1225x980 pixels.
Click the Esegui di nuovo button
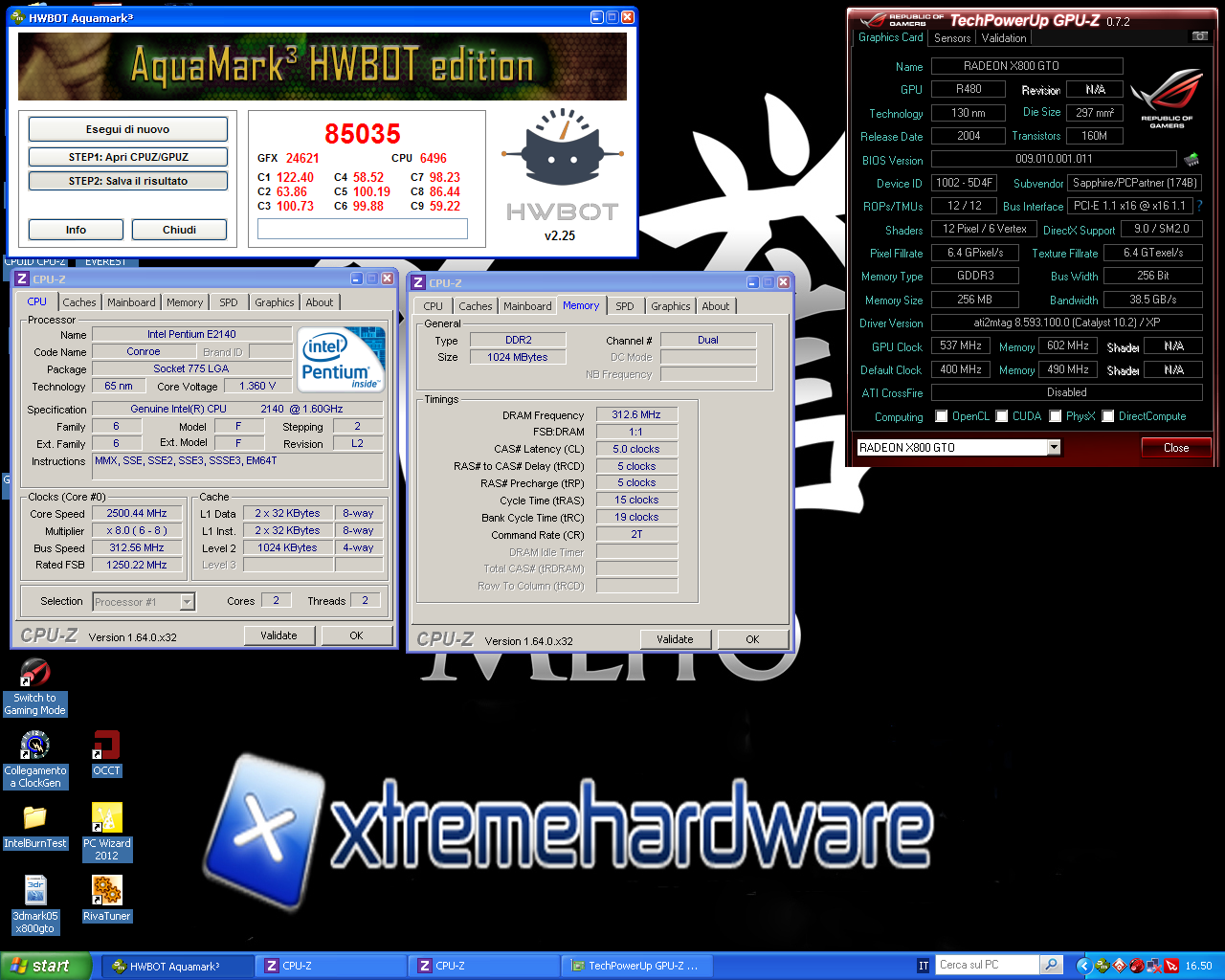click(128, 129)
